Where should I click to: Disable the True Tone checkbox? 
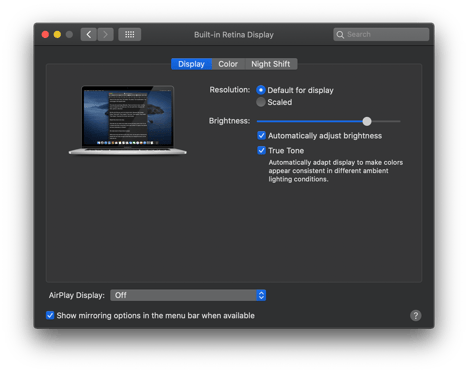tap(262, 150)
